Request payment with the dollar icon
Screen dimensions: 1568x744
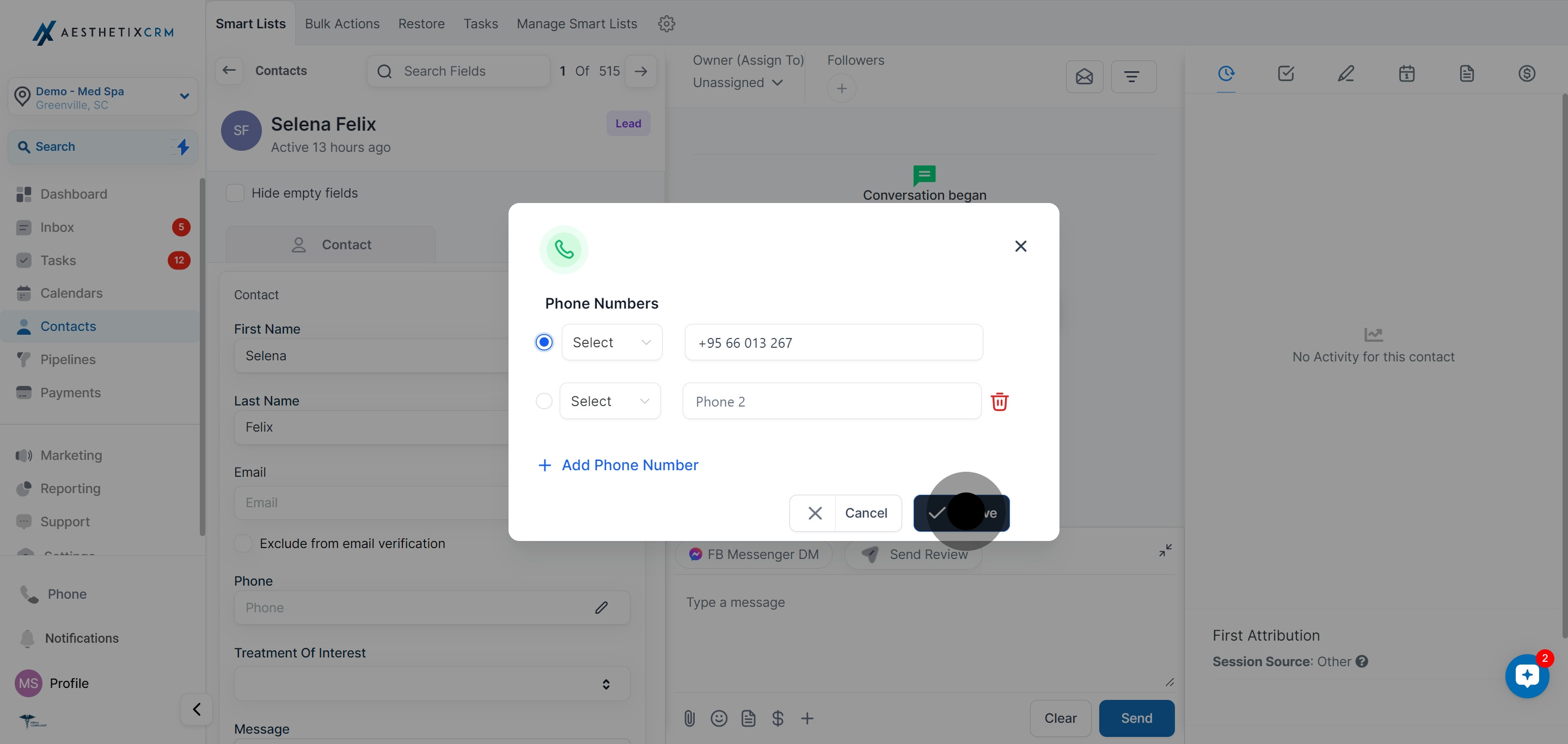(x=777, y=718)
